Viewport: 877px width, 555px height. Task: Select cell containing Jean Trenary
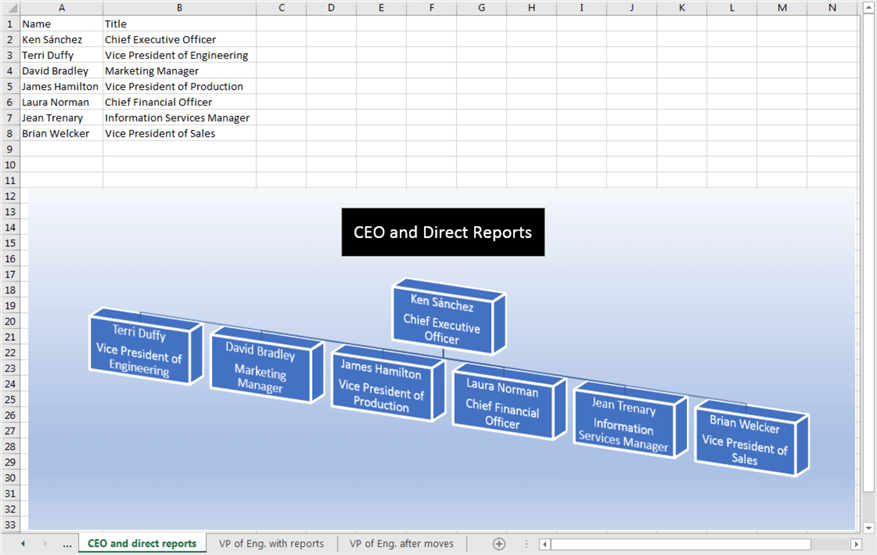click(x=62, y=118)
